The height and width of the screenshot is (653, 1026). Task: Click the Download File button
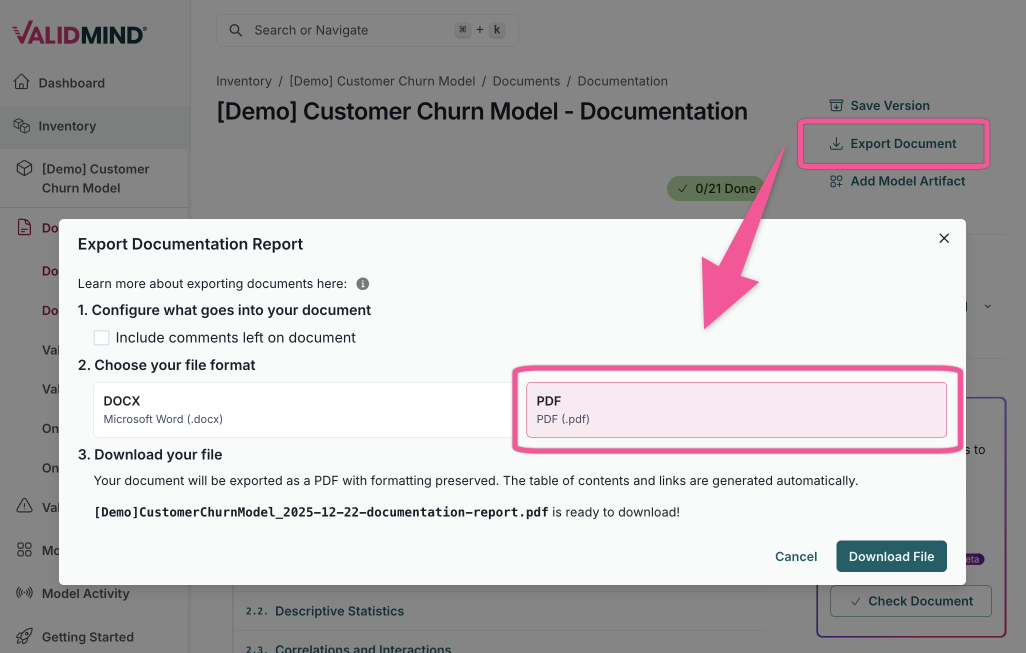(891, 557)
